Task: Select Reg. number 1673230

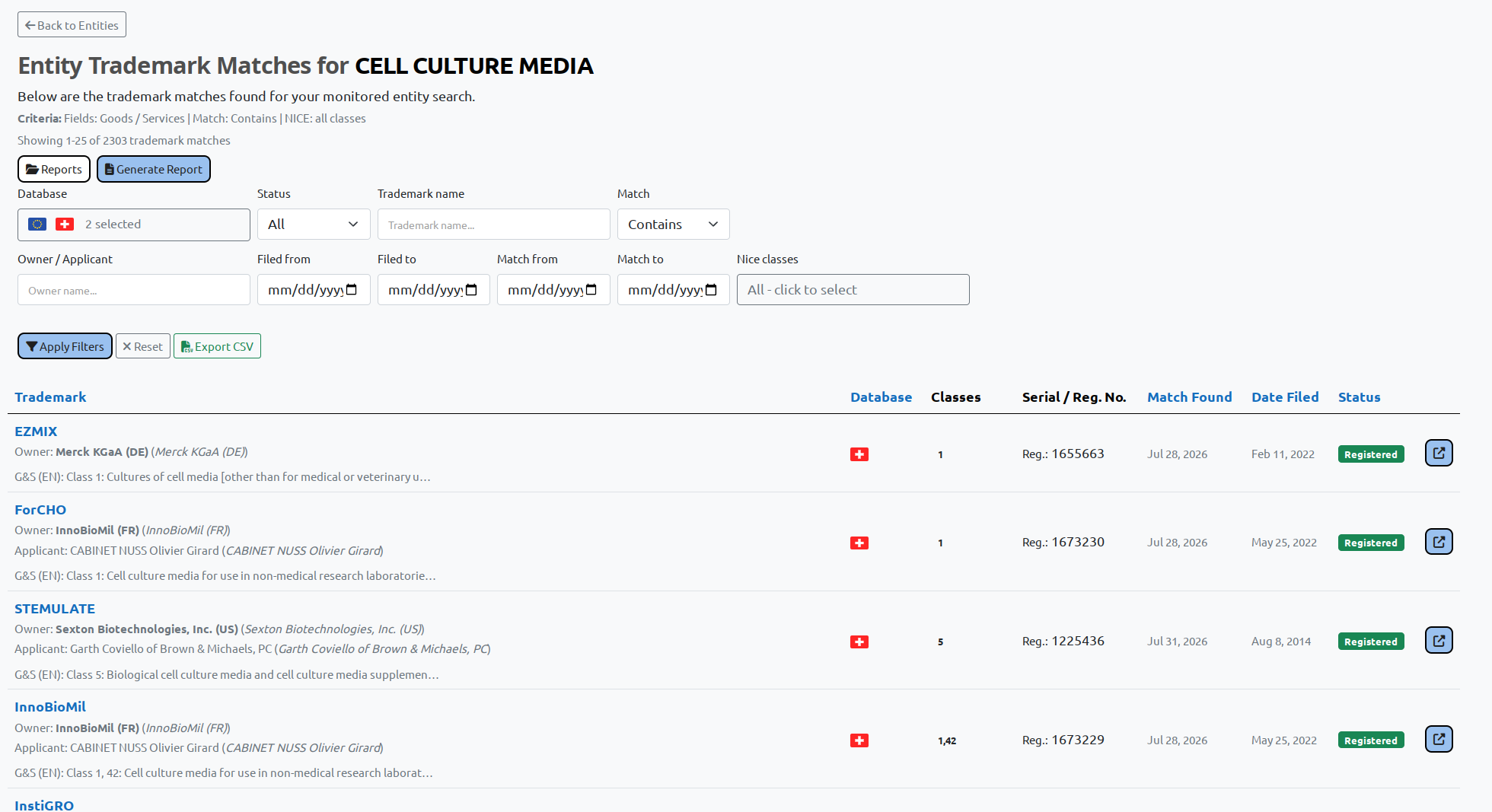Action: click(1078, 542)
